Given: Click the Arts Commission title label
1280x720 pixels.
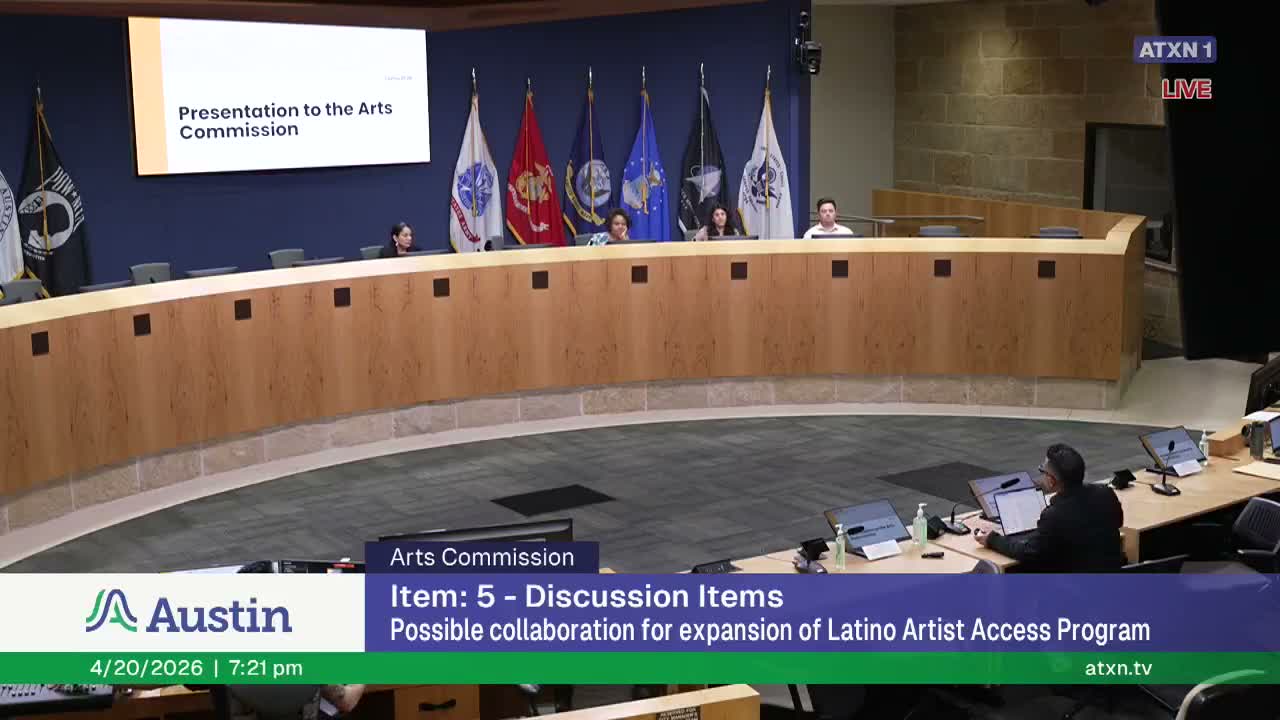Looking at the screenshot, I should pos(482,557).
